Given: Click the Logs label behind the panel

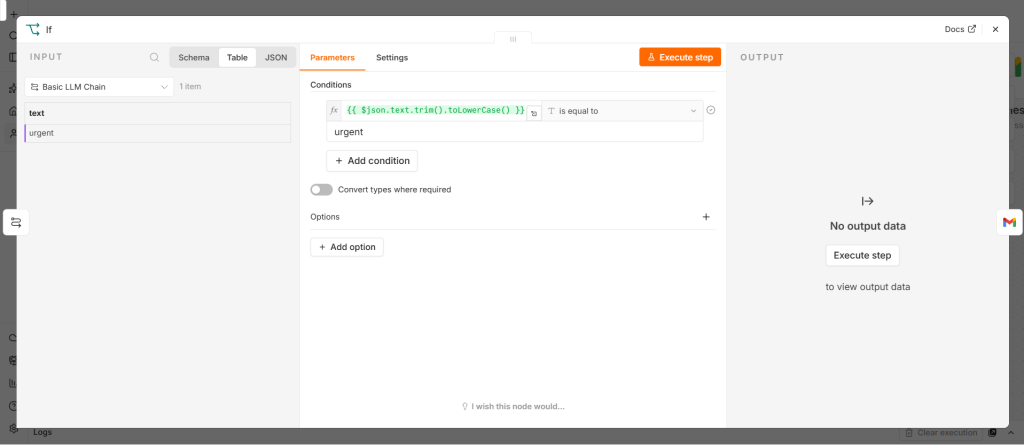Looking at the screenshot, I should coord(42,433).
